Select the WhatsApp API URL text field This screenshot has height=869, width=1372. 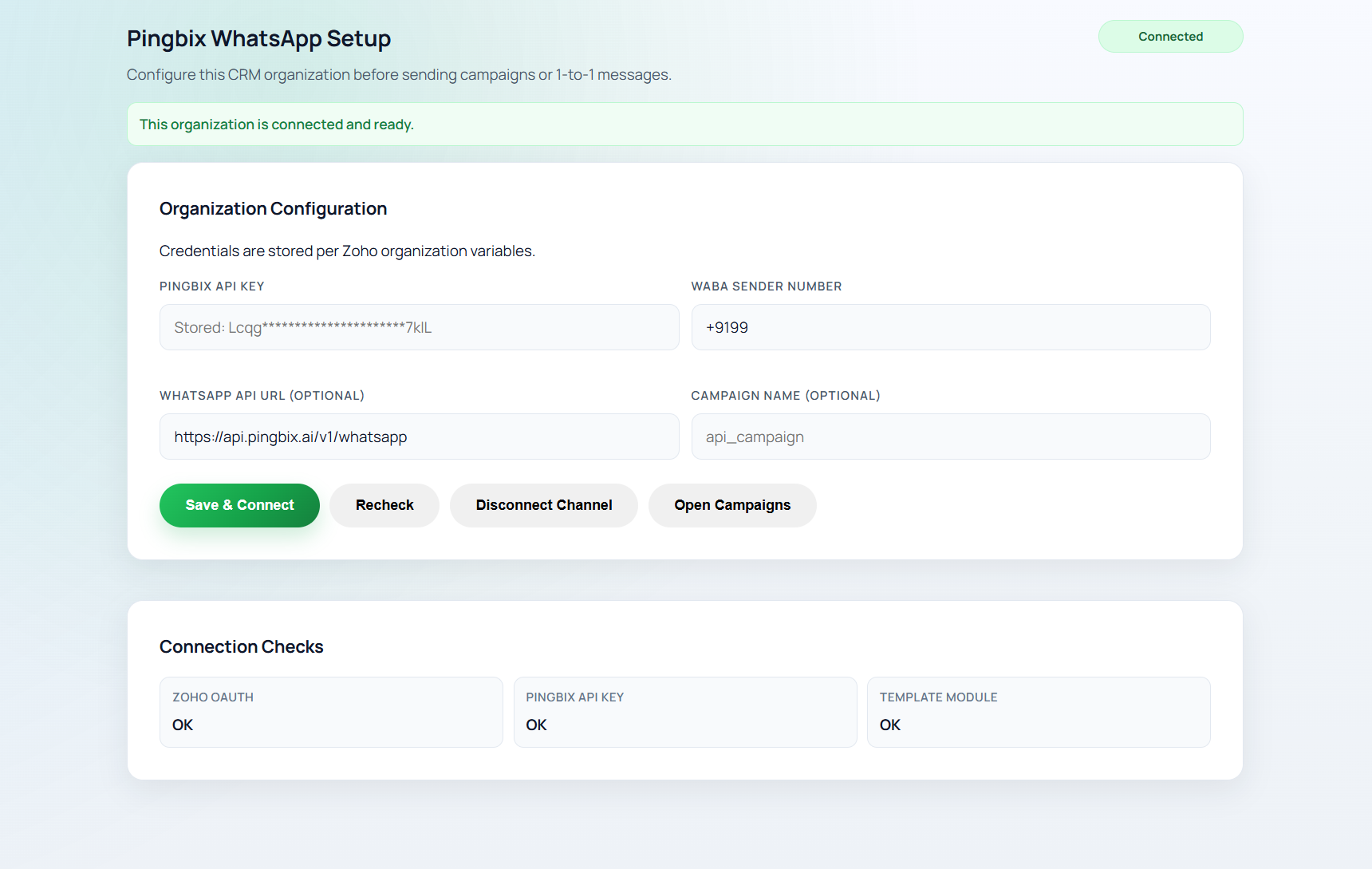tap(419, 436)
